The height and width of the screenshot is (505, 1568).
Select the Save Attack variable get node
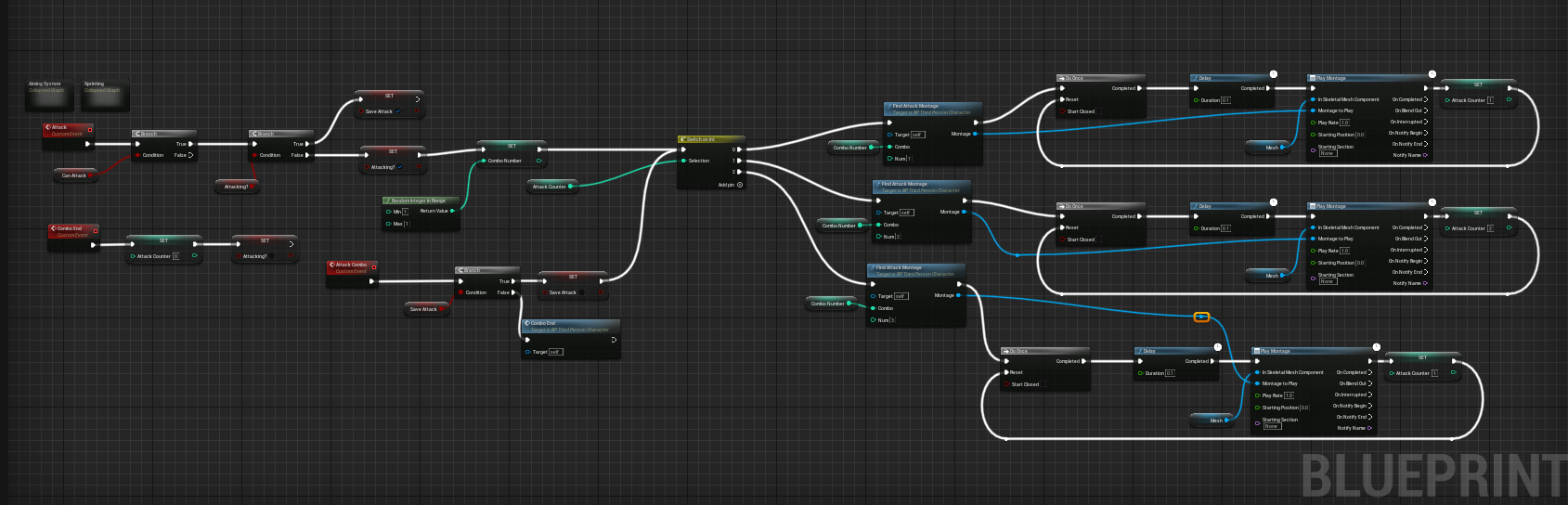coord(426,308)
